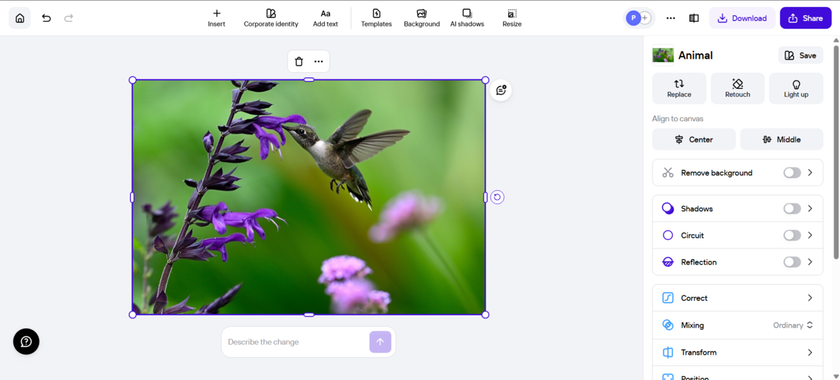Viewport: 840px width, 380px height.
Task: Expand the Reflection settings chevron
Action: [x=810, y=262]
